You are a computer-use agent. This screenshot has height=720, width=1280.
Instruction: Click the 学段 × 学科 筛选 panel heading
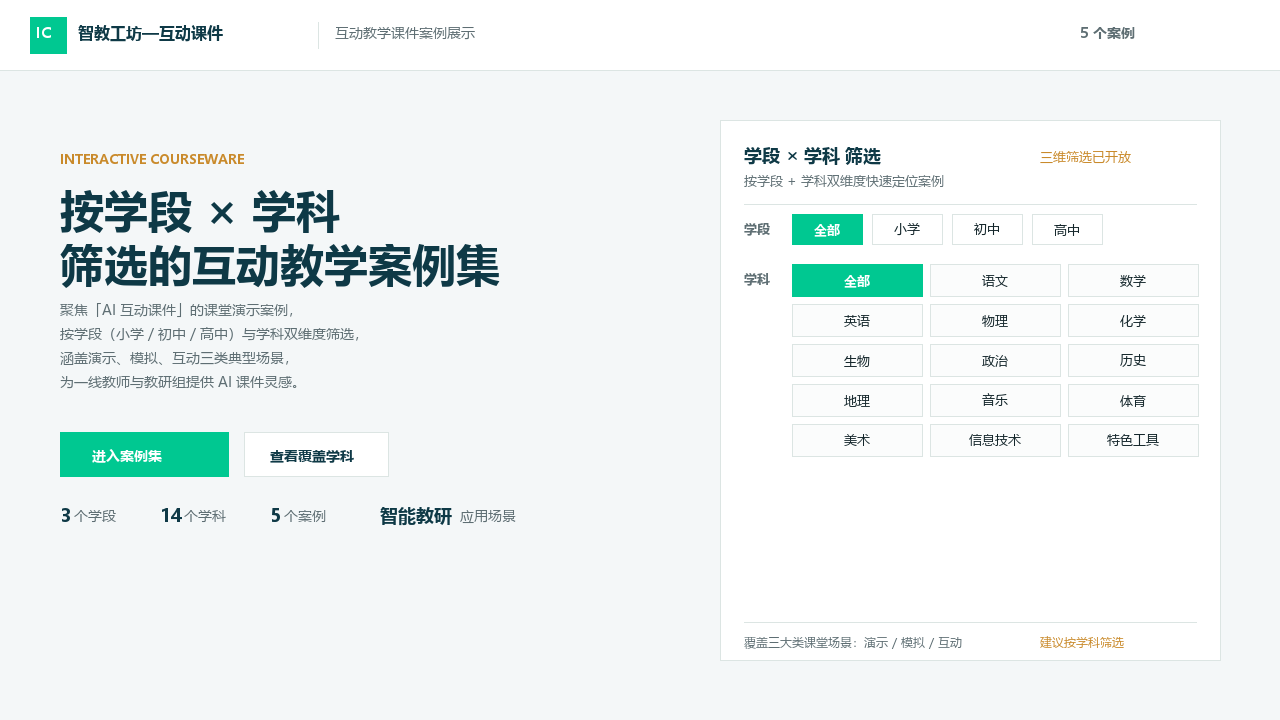tap(812, 156)
